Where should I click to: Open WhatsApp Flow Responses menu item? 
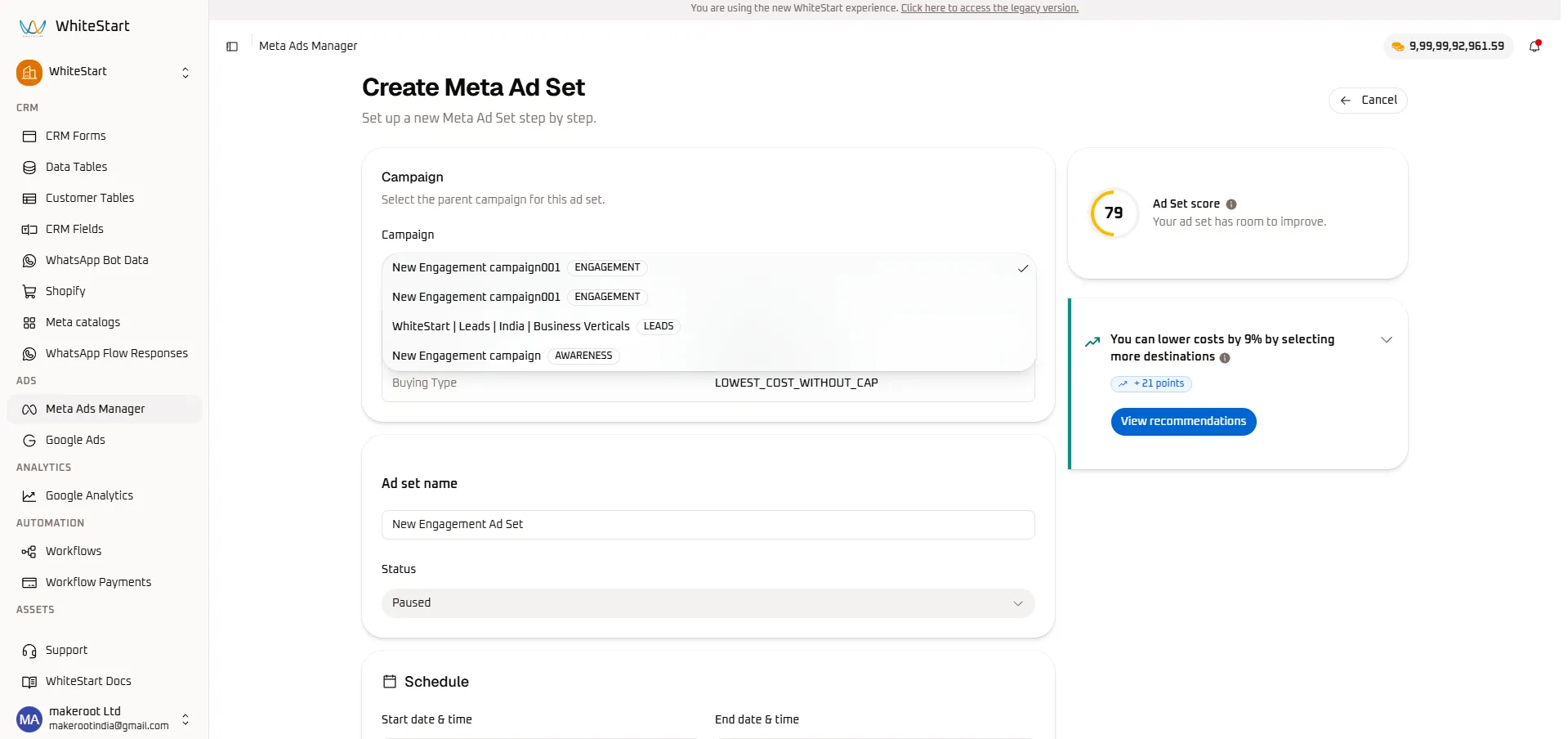tap(105, 354)
